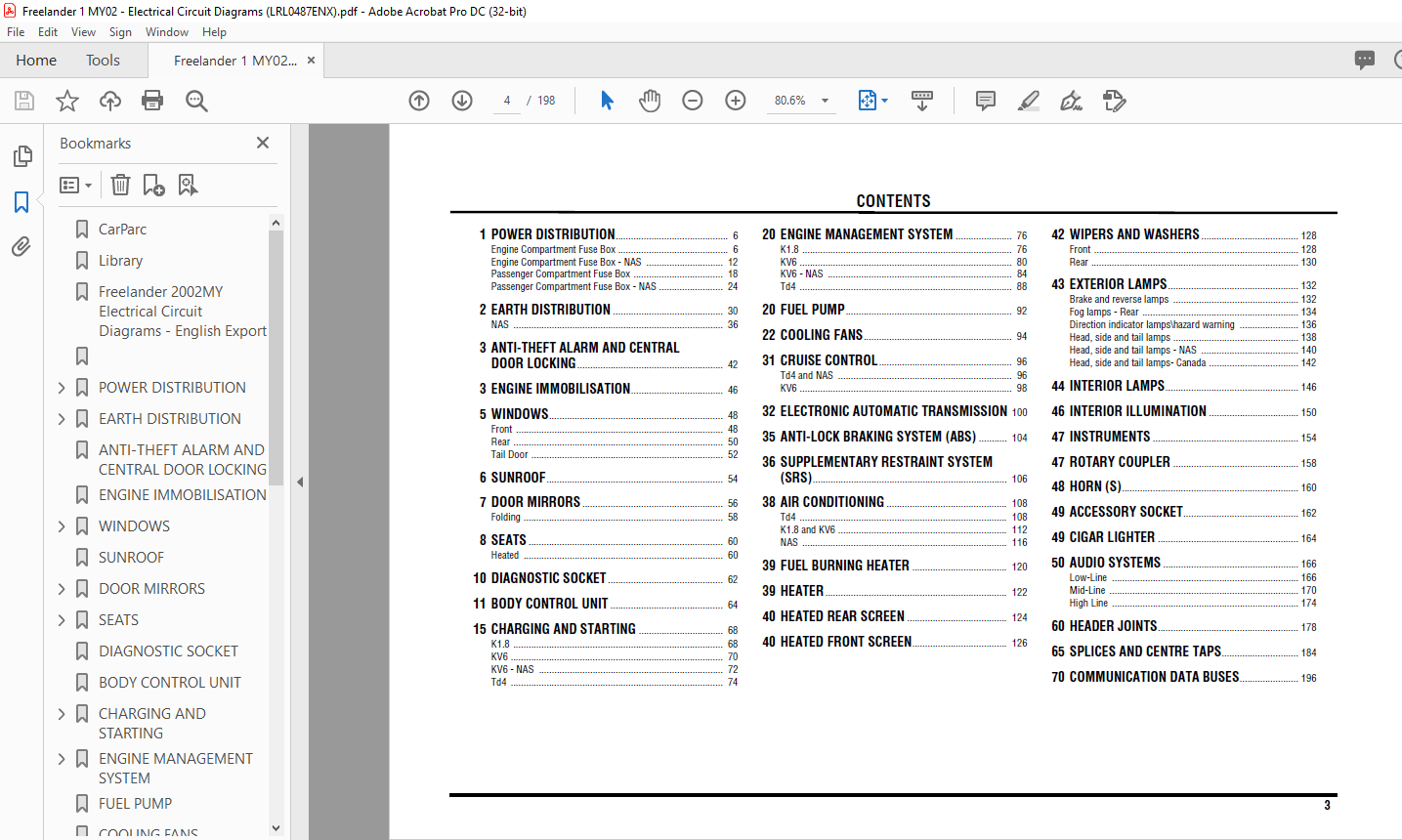Click the fit page tool icon

868,101
